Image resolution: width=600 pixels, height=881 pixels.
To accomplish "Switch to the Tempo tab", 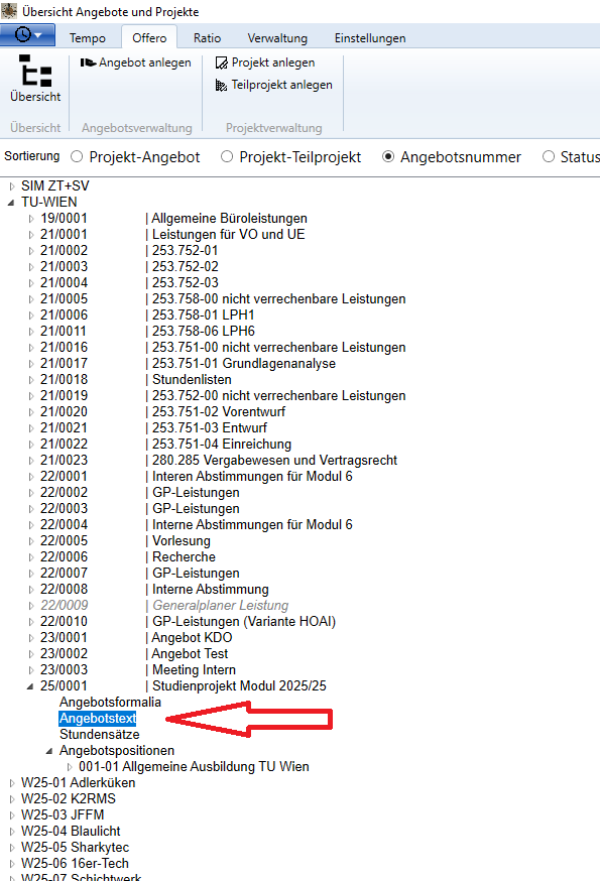I will click(x=87, y=38).
